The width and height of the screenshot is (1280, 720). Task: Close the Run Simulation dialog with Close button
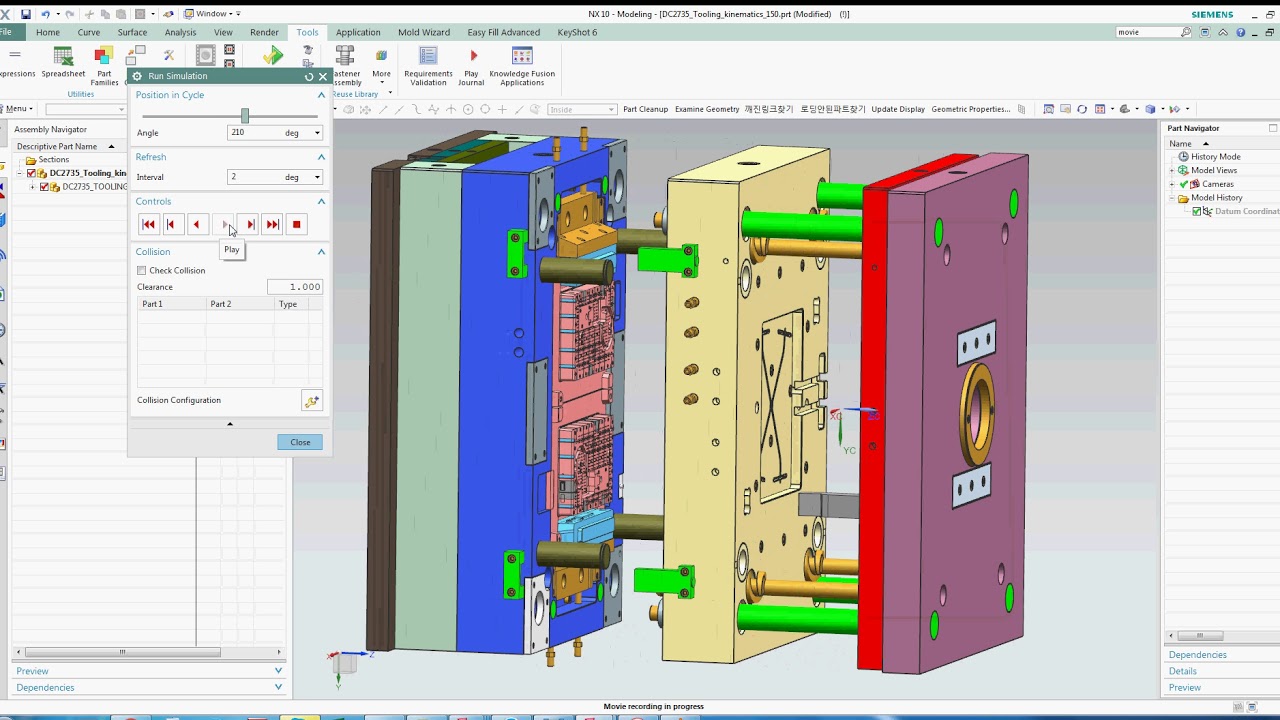point(300,442)
